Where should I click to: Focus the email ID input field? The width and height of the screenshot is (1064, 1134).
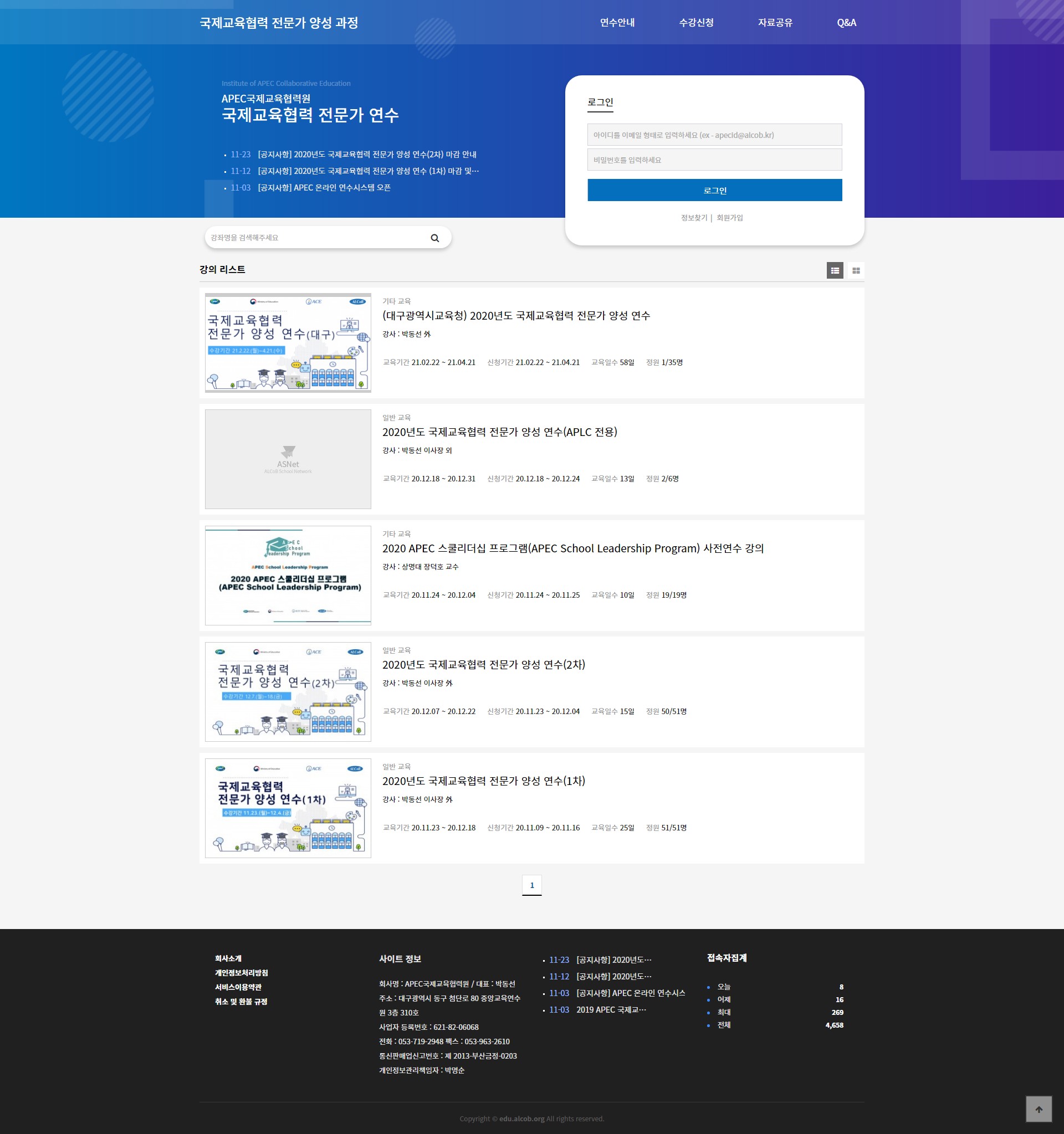[714, 135]
